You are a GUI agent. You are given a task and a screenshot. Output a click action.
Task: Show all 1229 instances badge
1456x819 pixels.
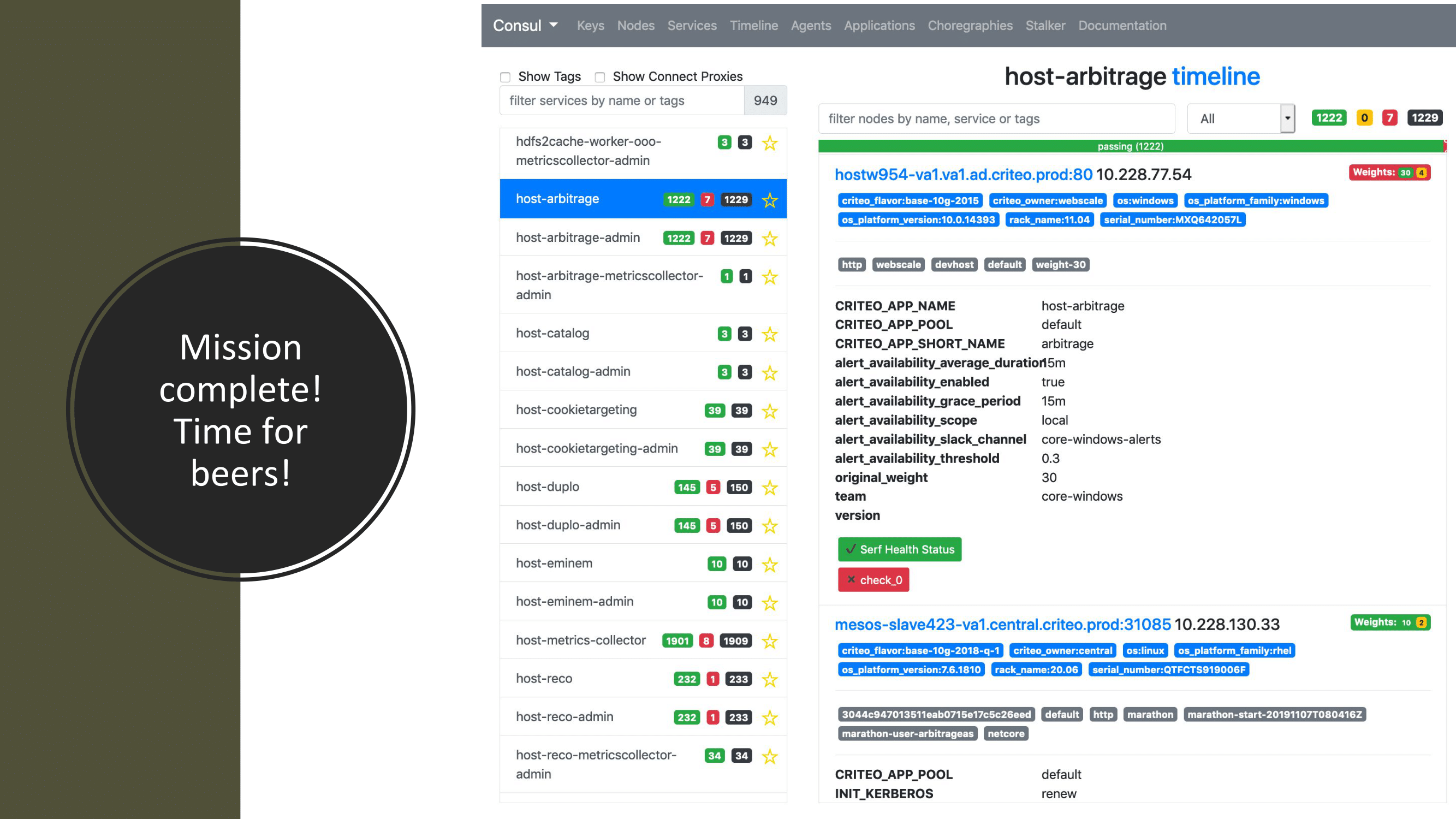(x=1424, y=117)
